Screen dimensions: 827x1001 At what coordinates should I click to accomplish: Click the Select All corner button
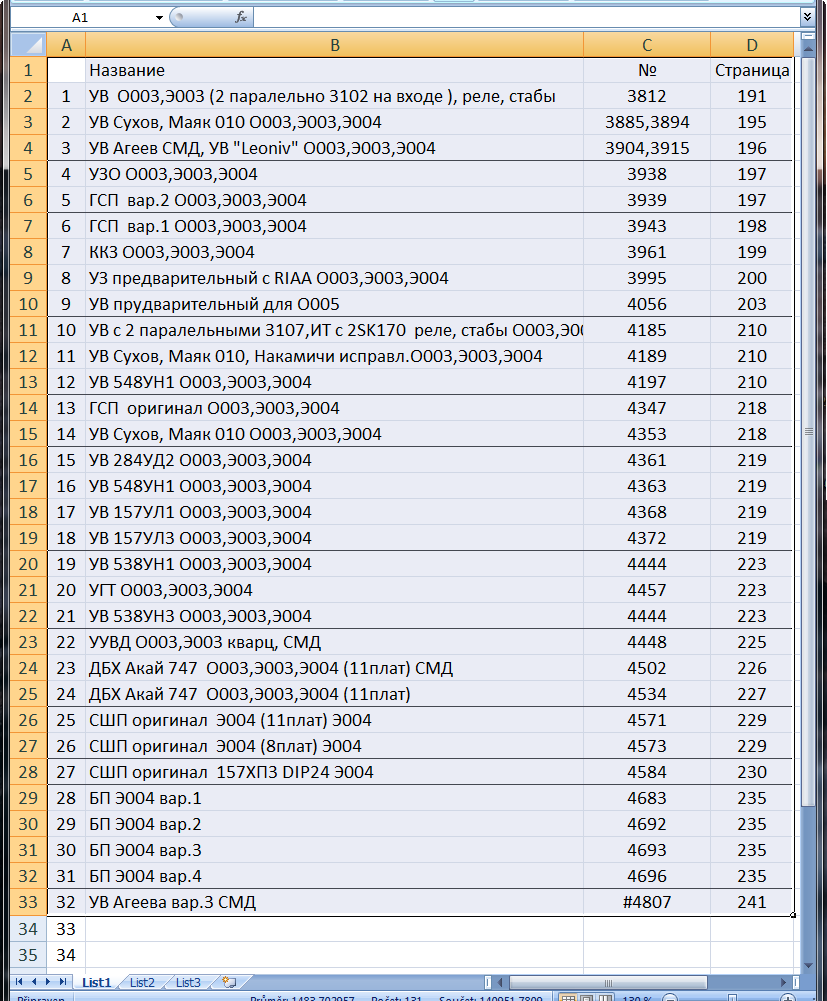coord(28,45)
